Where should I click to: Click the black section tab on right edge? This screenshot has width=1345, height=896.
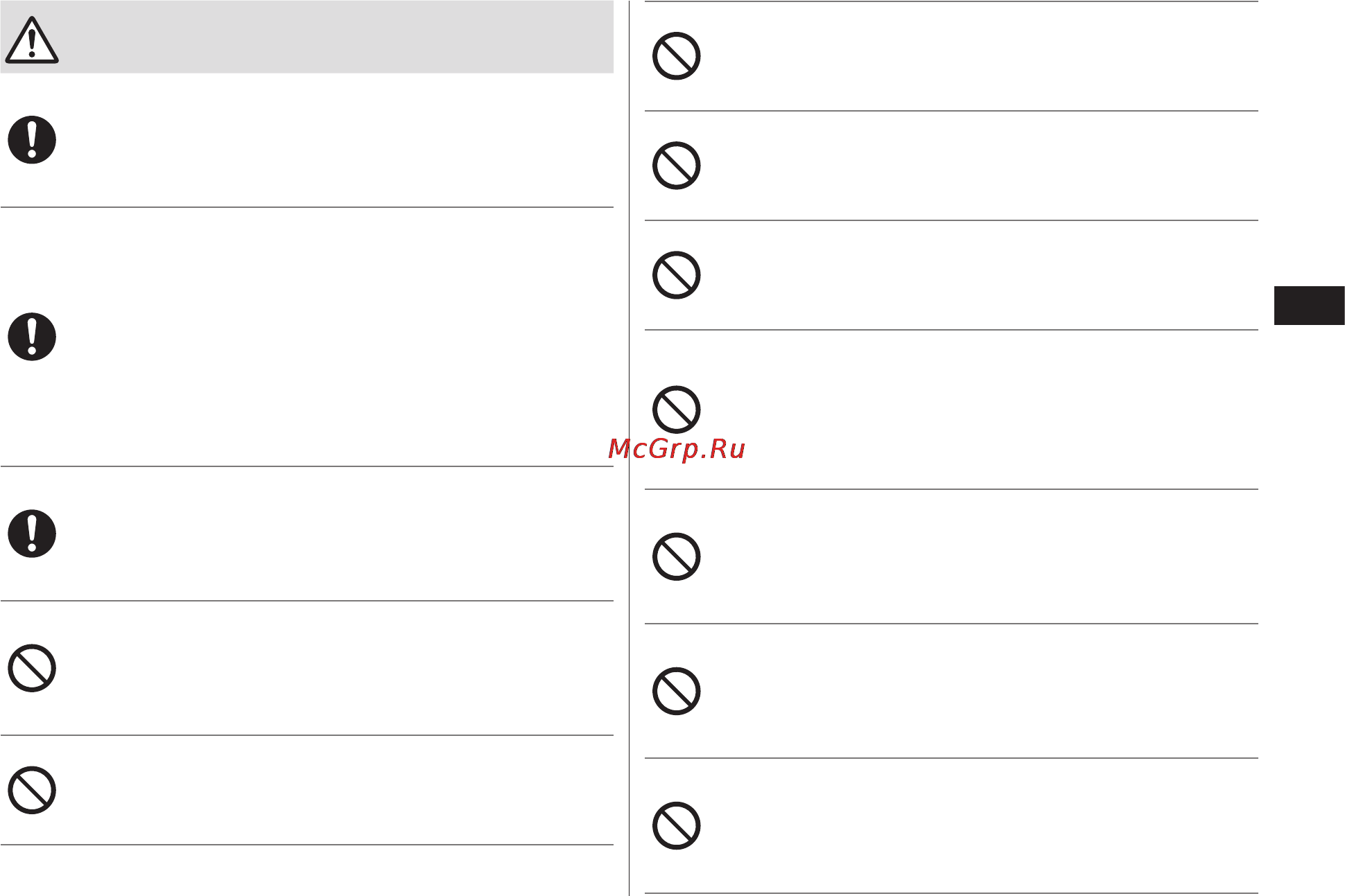[x=1309, y=306]
